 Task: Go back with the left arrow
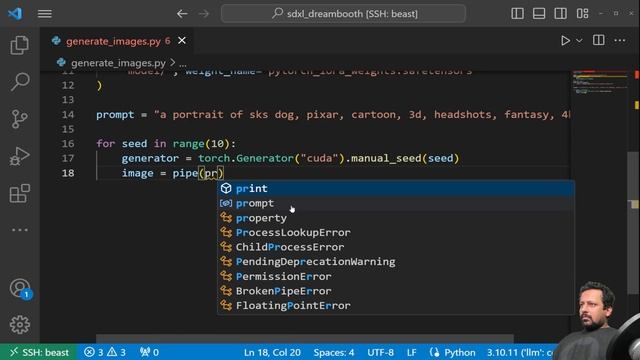pyautogui.click(x=182, y=13)
